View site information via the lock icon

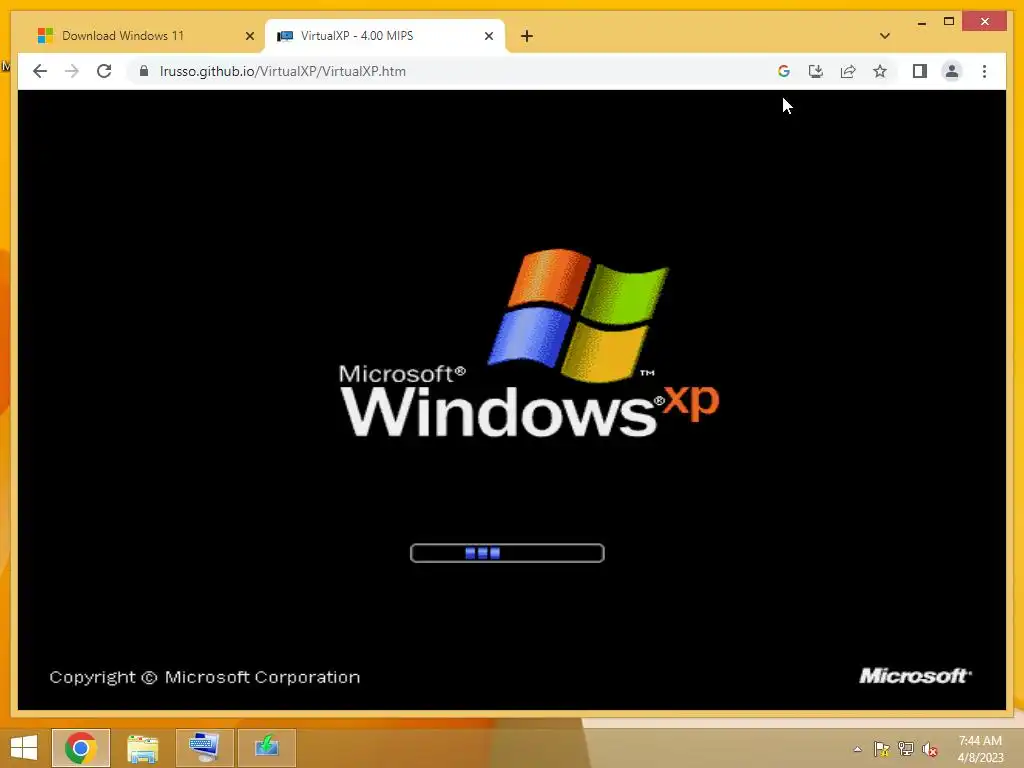tap(144, 71)
